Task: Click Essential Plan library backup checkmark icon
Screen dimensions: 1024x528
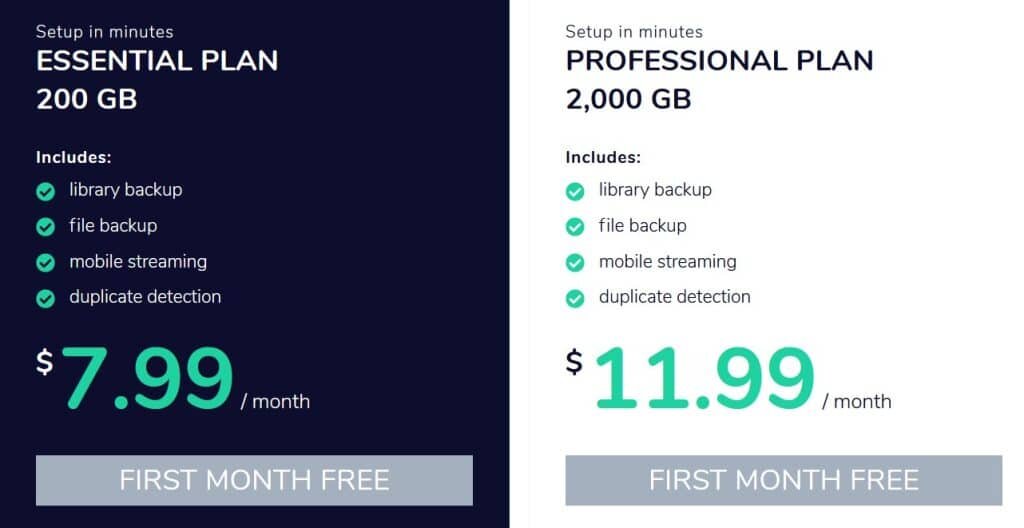Action: pyautogui.click(x=45, y=191)
